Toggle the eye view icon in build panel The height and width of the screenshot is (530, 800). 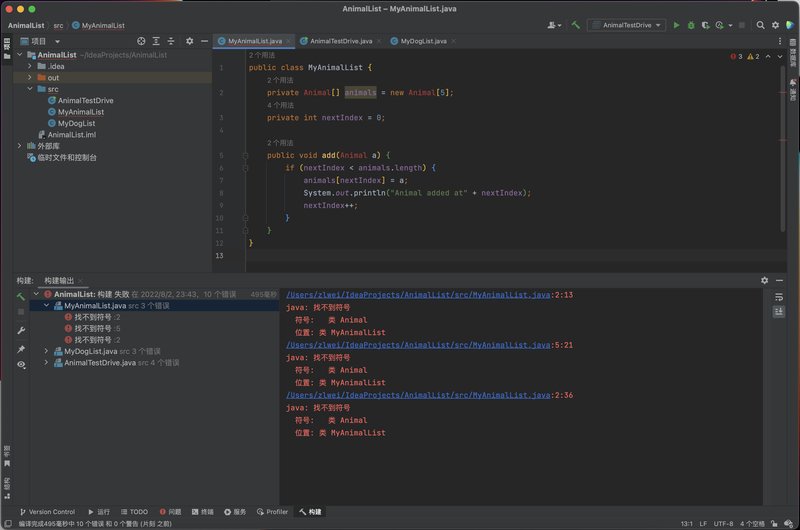21,365
